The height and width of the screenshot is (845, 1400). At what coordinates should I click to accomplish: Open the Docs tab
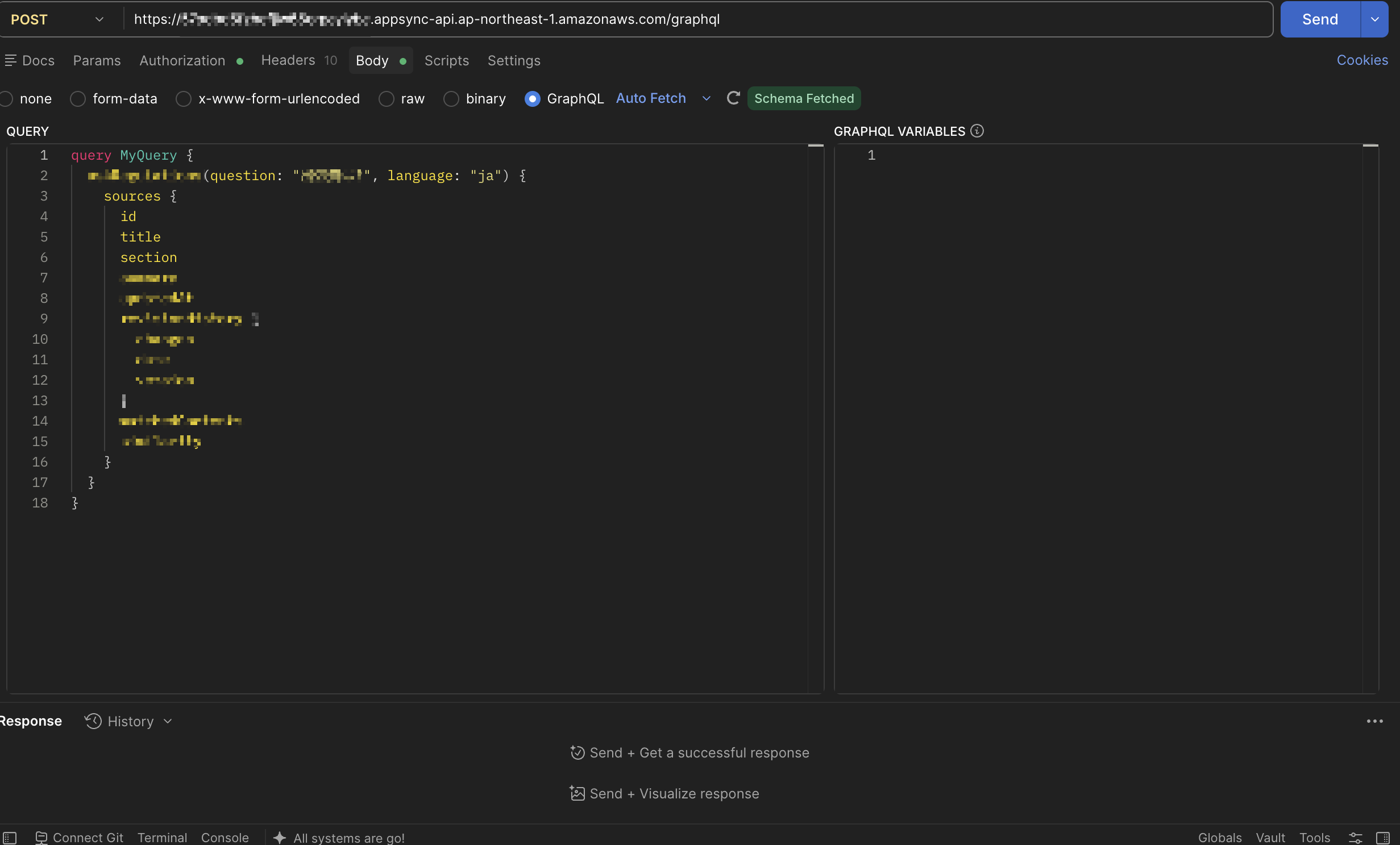[x=30, y=60]
